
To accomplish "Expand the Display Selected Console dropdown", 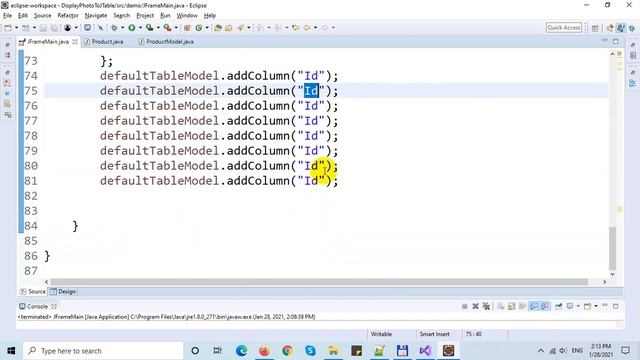I will pos(578,306).
